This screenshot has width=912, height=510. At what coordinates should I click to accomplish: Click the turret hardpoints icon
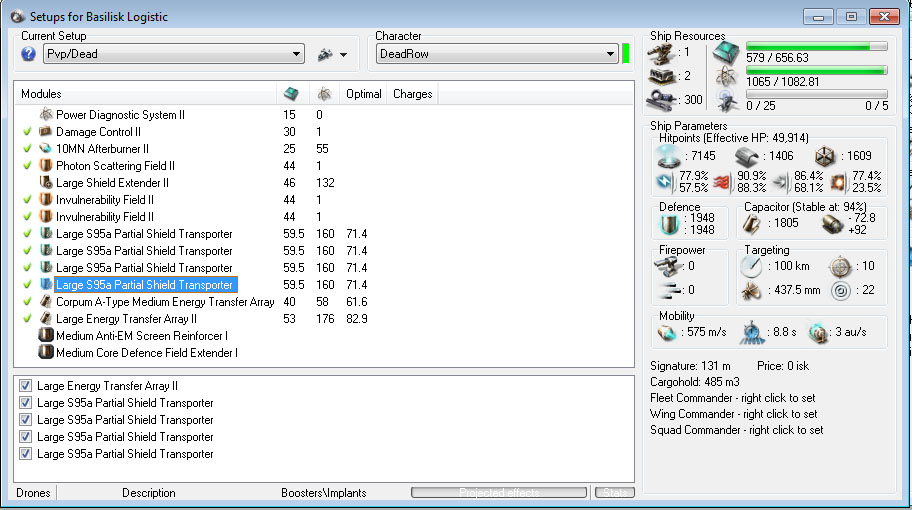[x=661, y=55]
